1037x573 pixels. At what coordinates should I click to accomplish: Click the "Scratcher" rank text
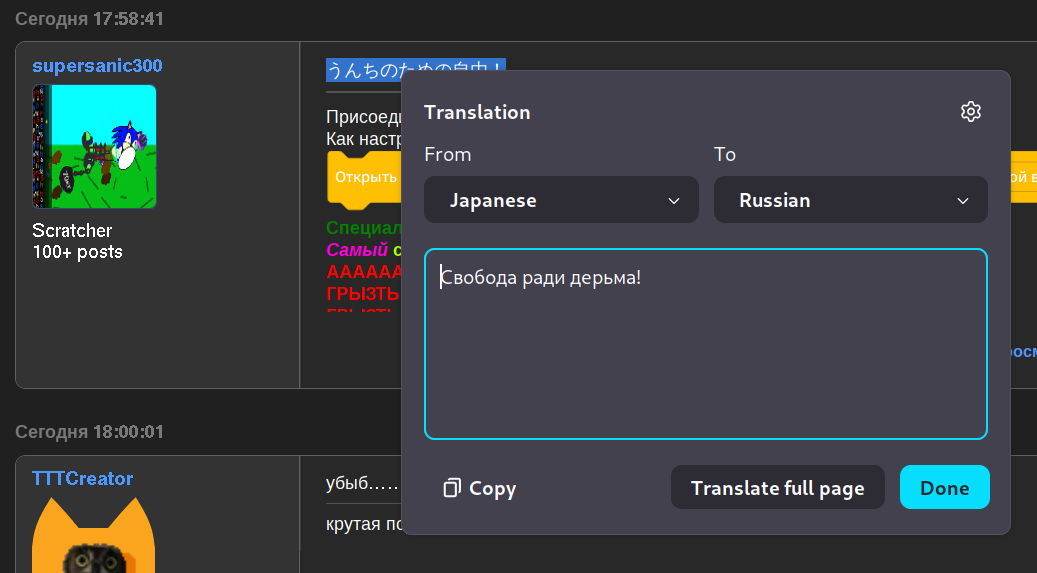click(72, 230)
